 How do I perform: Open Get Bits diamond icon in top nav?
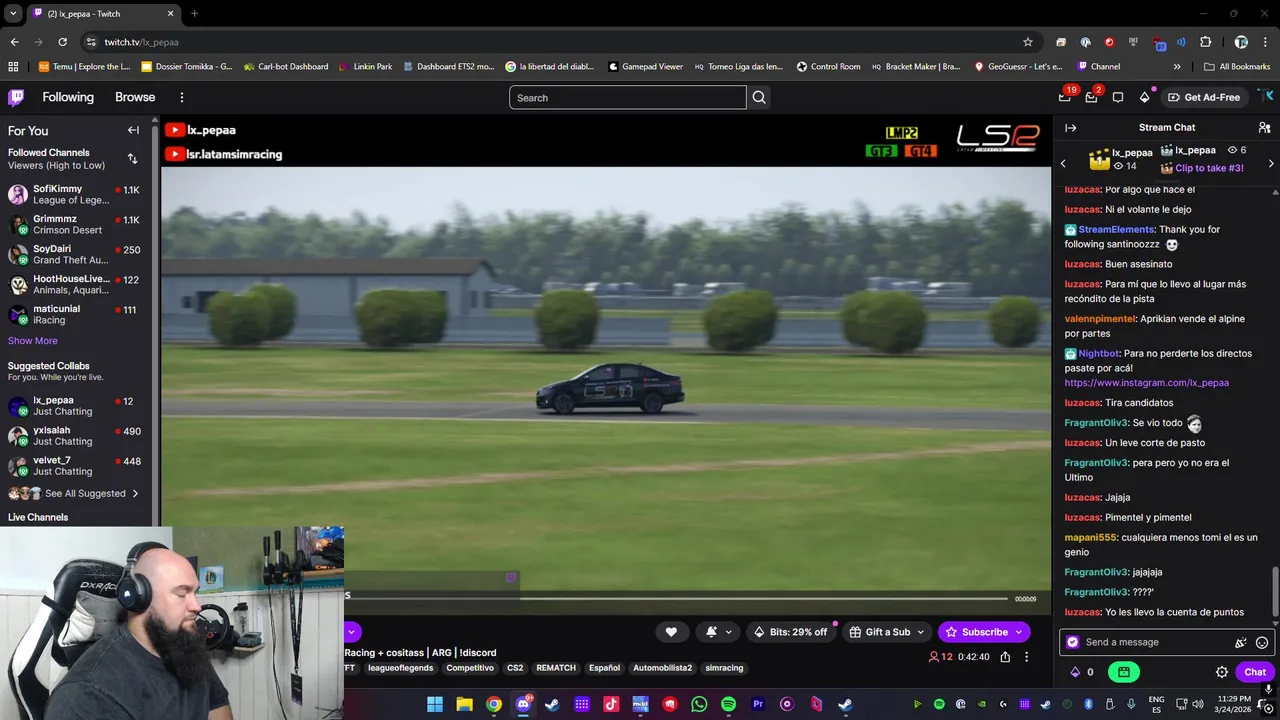click(x=1145, y=97)
